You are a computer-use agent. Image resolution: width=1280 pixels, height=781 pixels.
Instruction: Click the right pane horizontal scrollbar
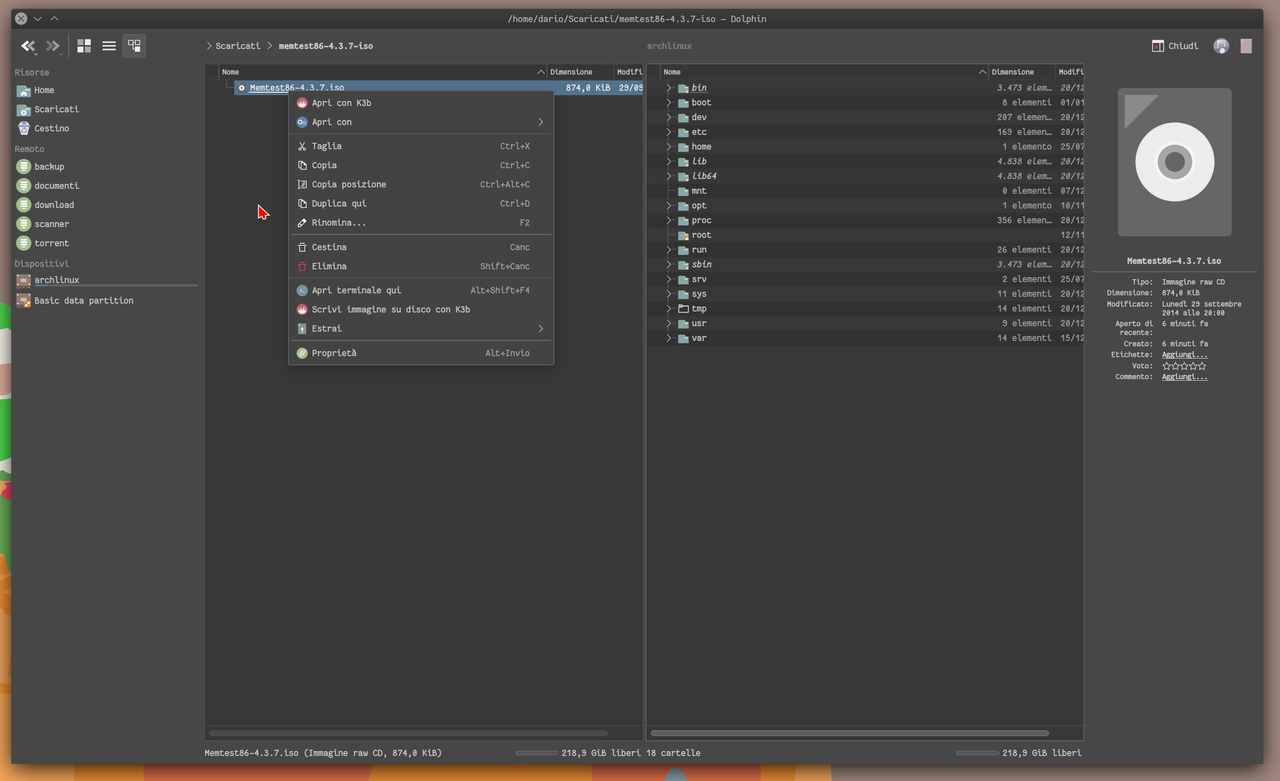pyautogui.click(x=849, y=733)
